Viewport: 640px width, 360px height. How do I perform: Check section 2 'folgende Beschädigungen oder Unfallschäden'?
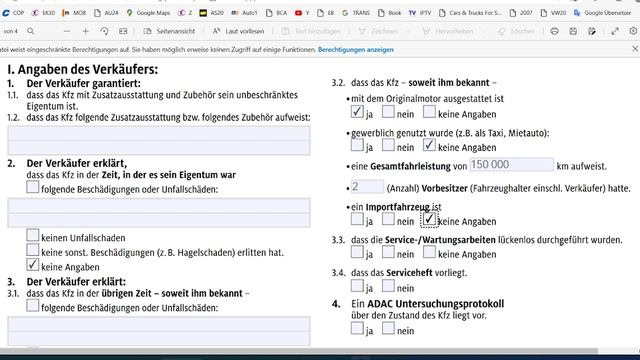tap(33, 187)
